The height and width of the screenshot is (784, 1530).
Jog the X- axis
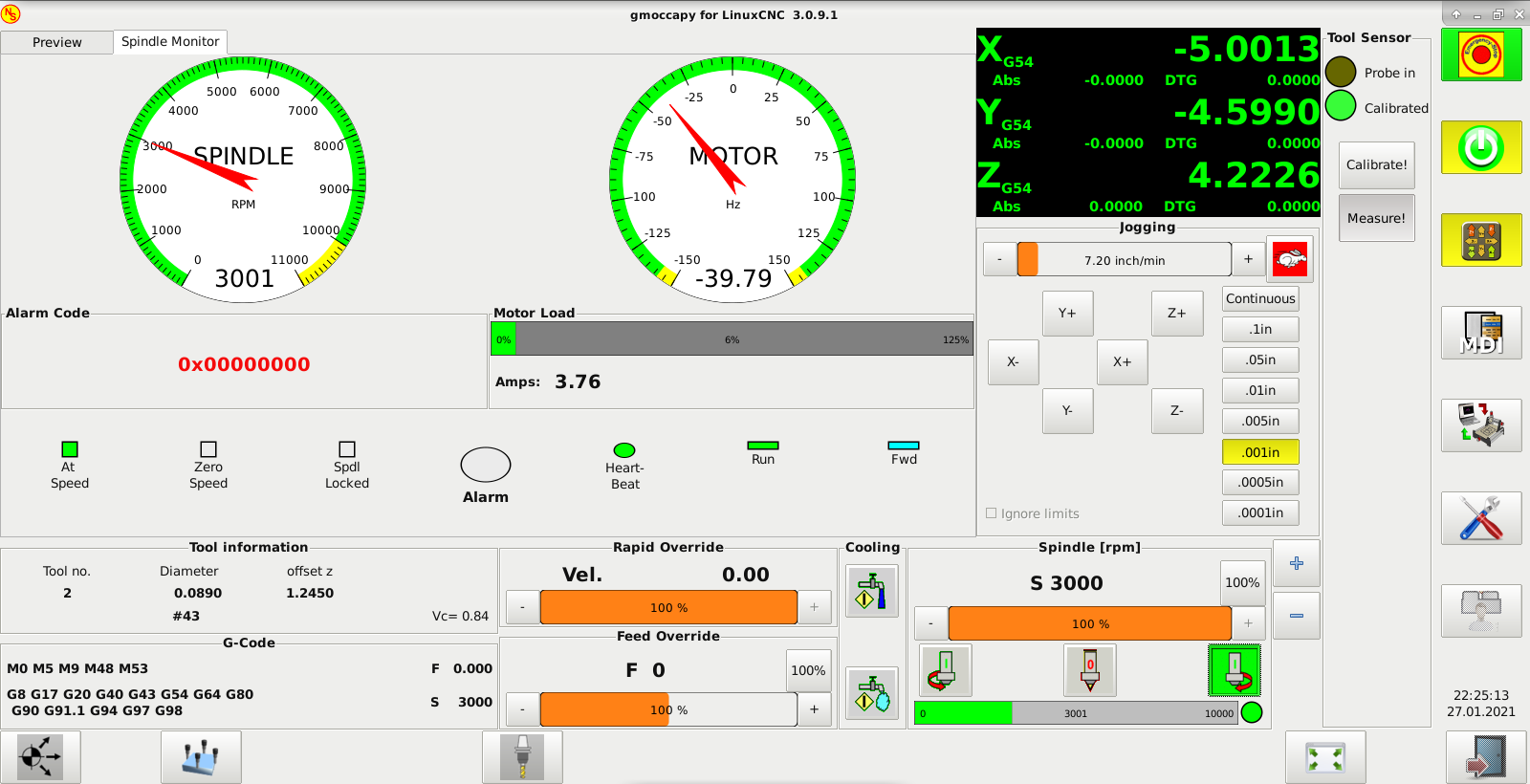click(x=1013, y=361)
